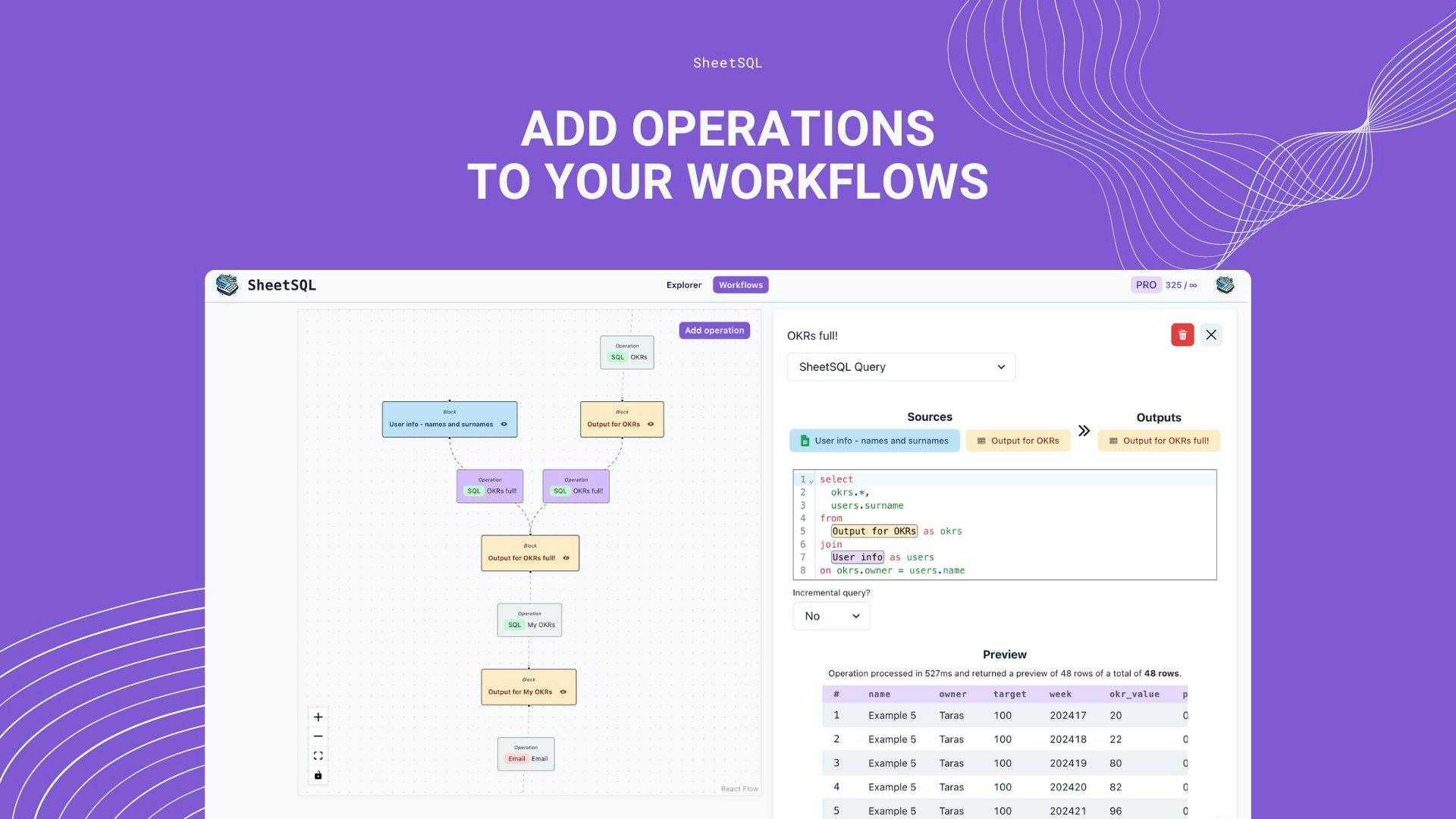Click the User info - names and surnames source chip
This screenshot has height=819, width=1456.
[874, 441]
